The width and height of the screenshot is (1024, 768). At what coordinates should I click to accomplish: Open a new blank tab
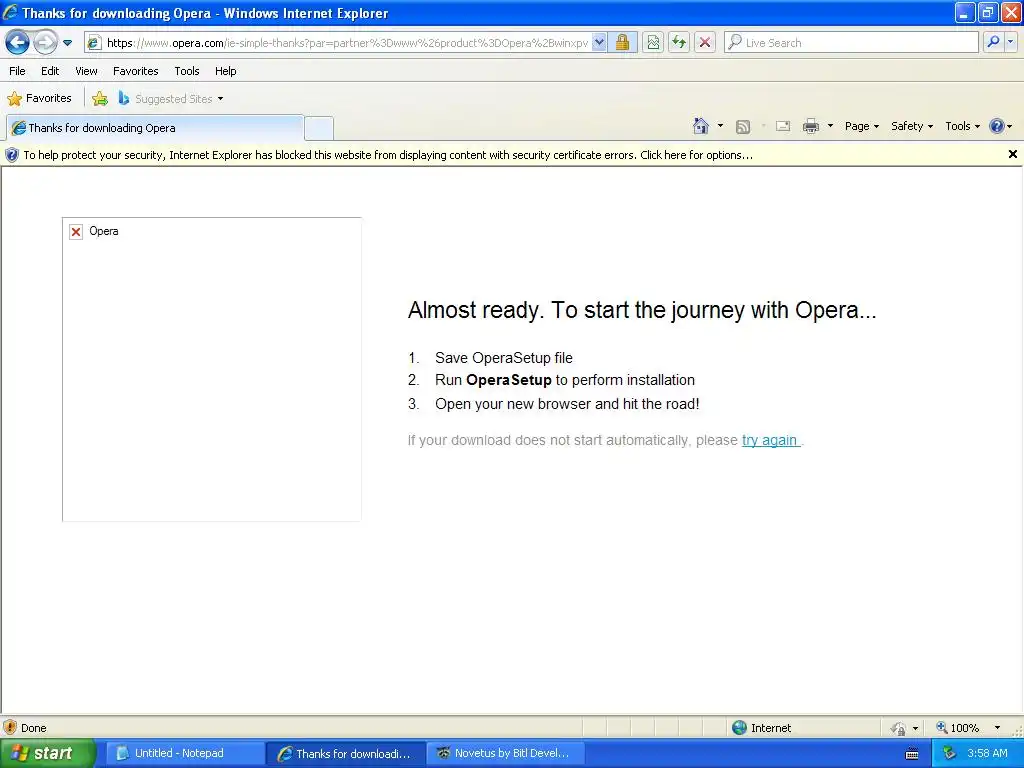tap(319, 129)
